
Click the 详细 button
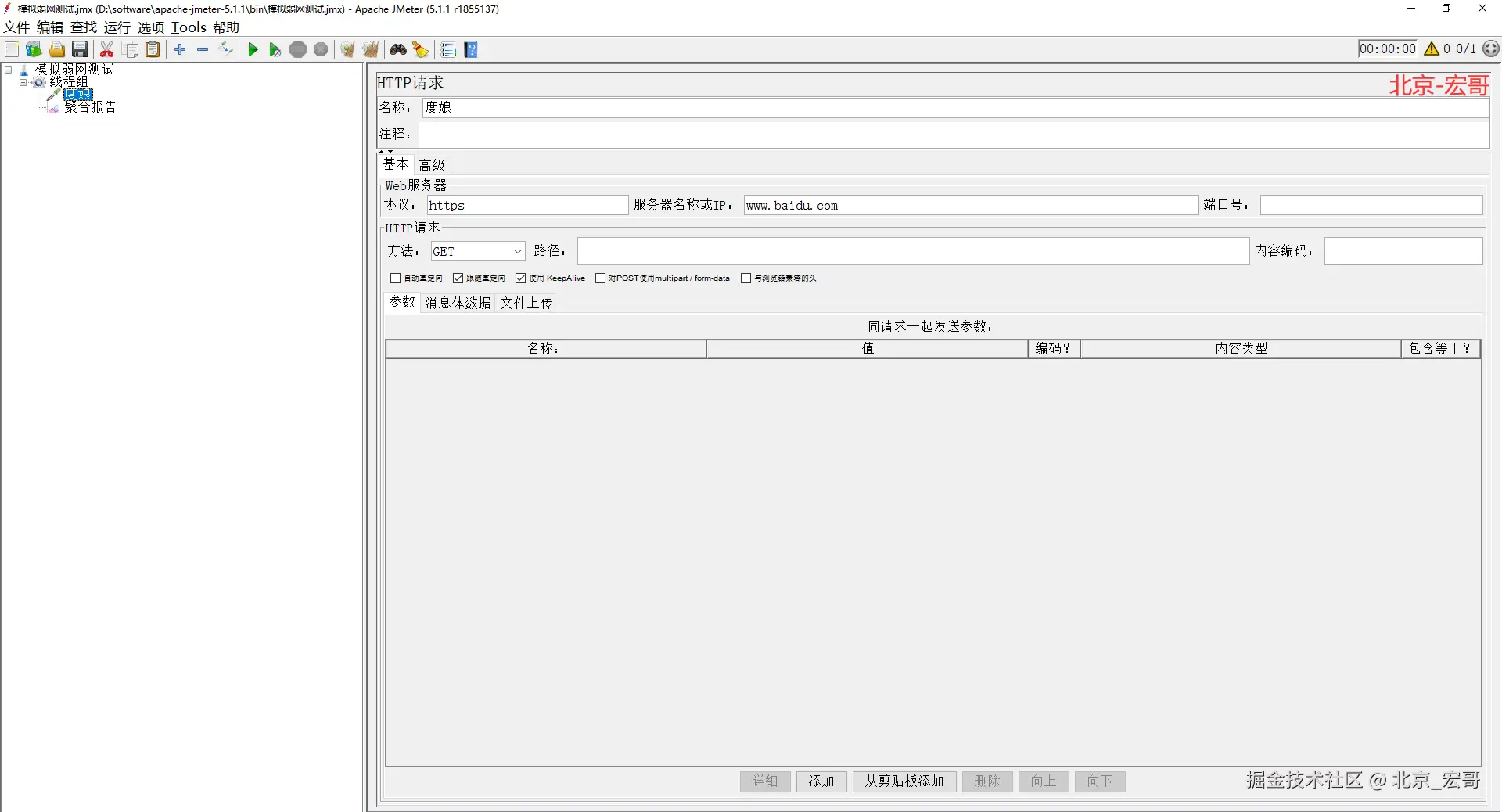tap(765, 781)
